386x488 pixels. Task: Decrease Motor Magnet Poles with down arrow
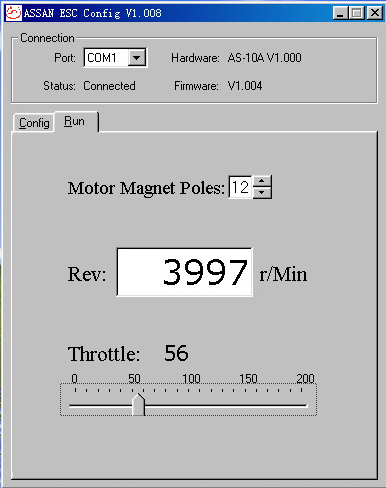coord(262,192)
